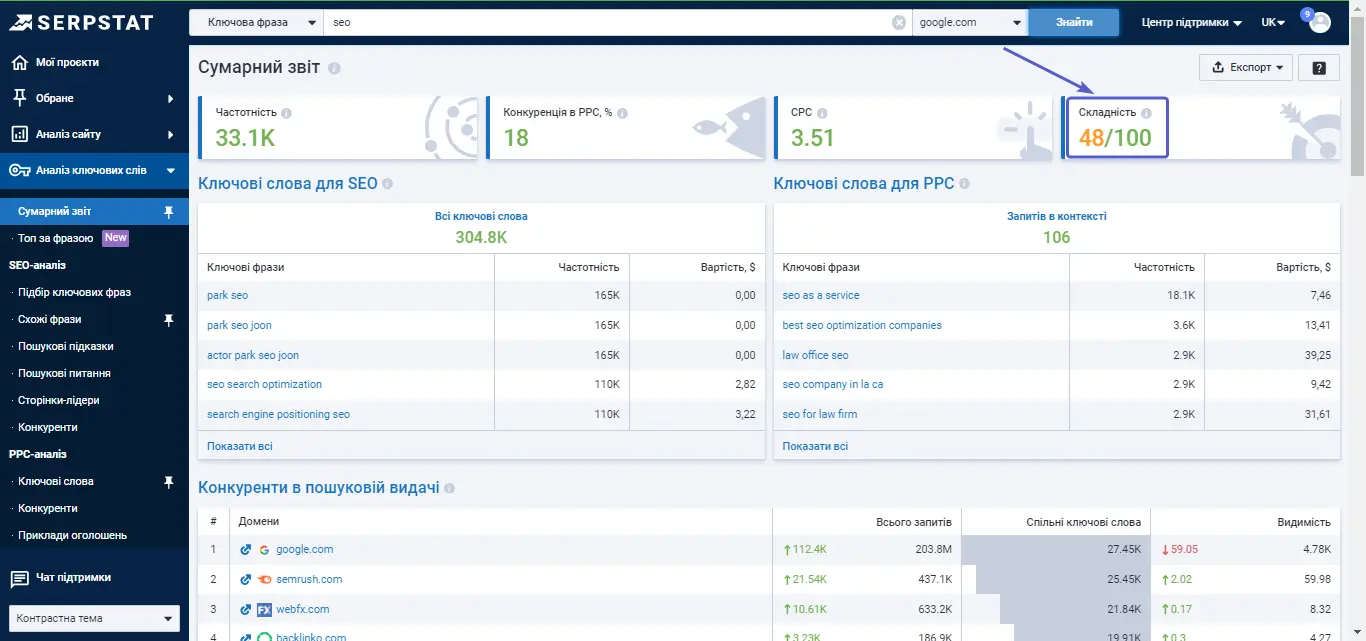Image resolution: width=1366 pixels, height=641 pixels.
Task: Click Спільні ключові слова column header
Action: pos(1083,522)
